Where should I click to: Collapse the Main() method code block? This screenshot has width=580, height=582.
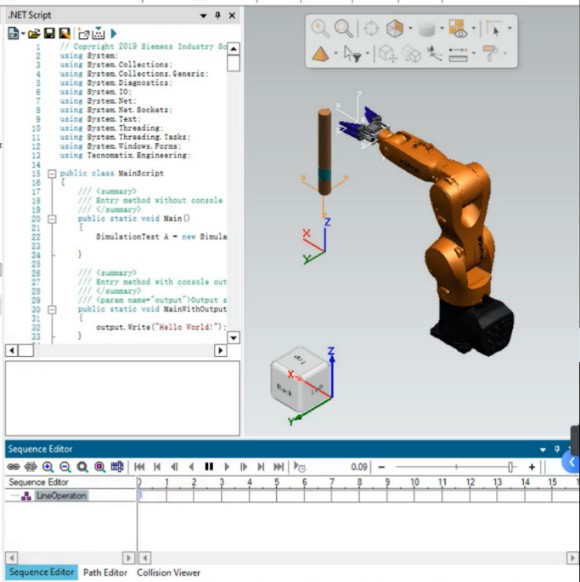(52, 219)
